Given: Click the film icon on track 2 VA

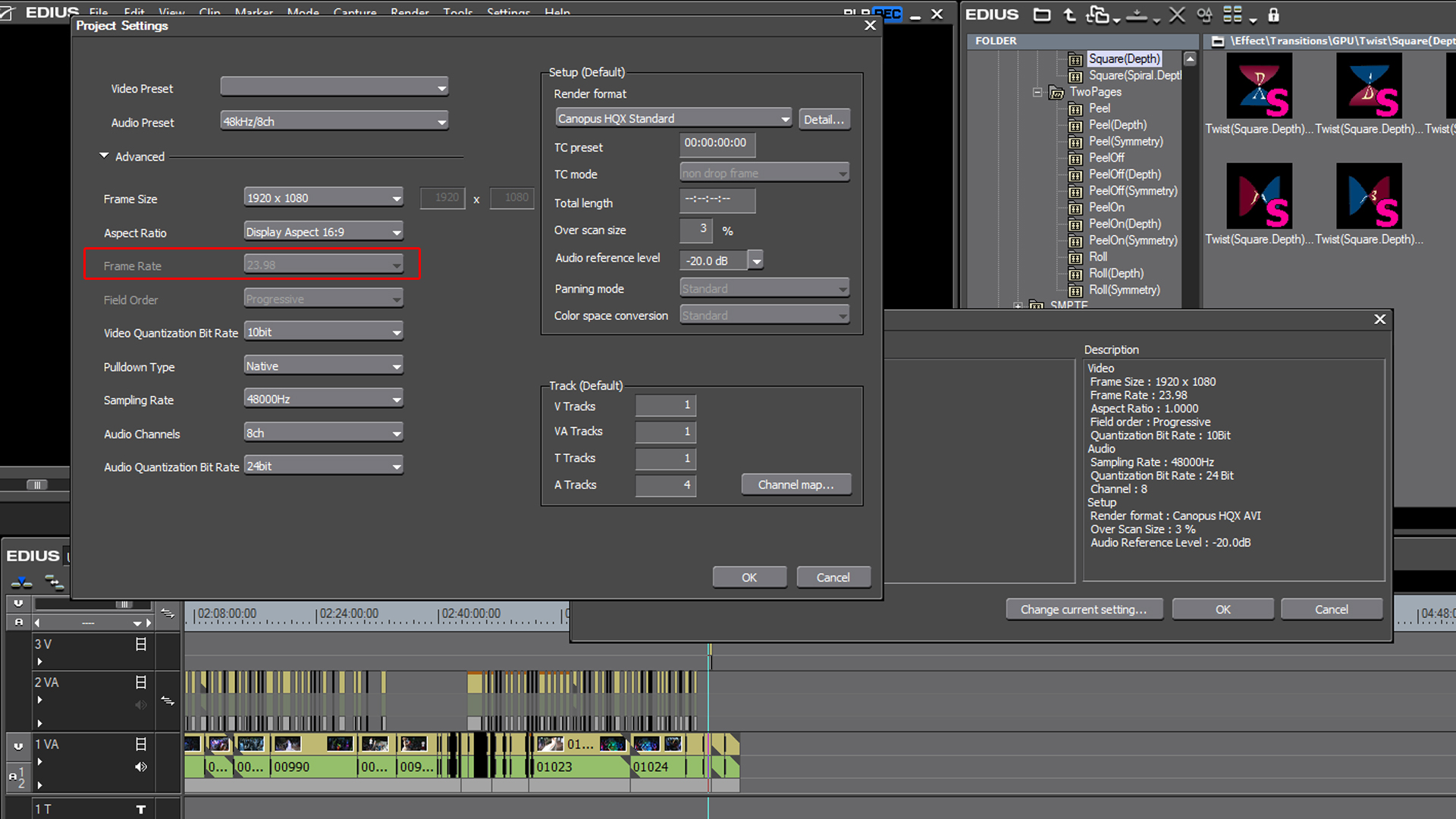Looking at the screenshot, I should pos(140,682).
